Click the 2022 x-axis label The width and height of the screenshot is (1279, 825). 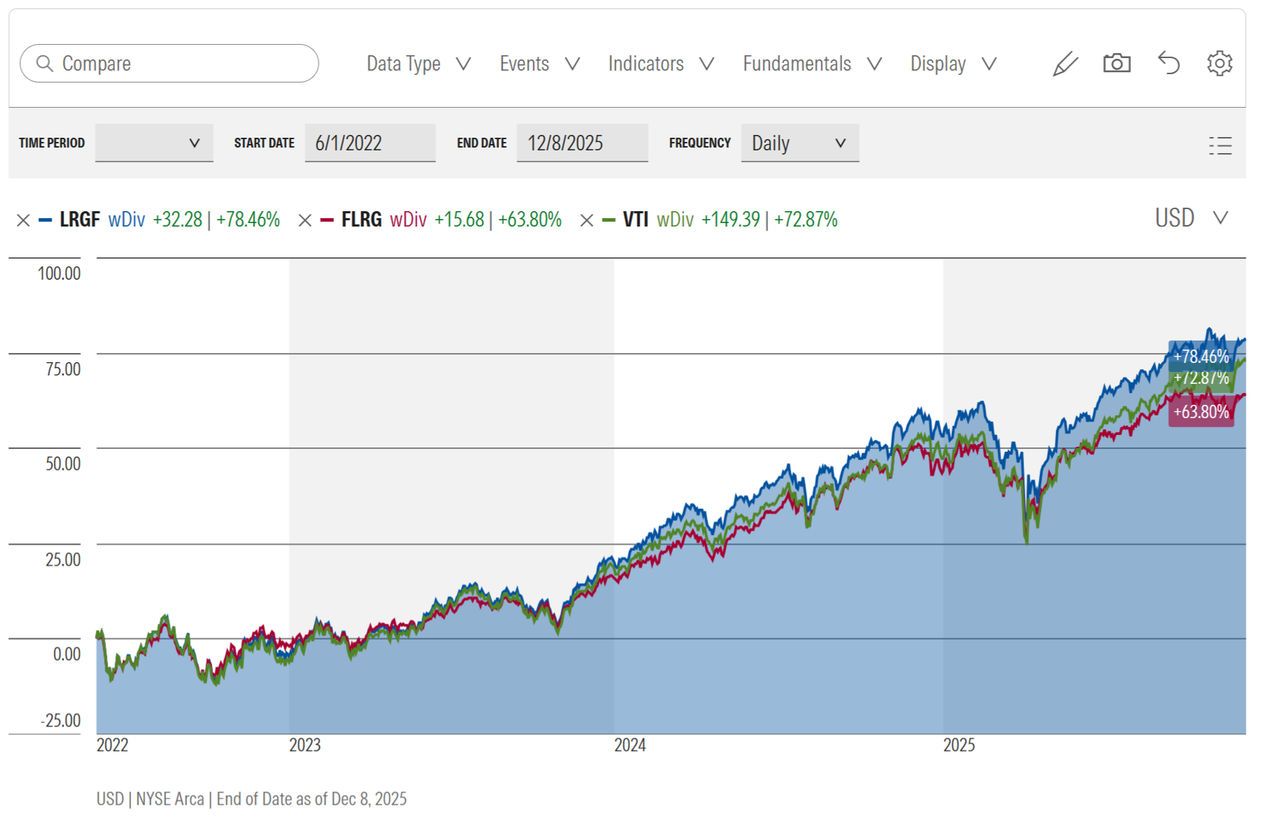click(x=112, y=745)
